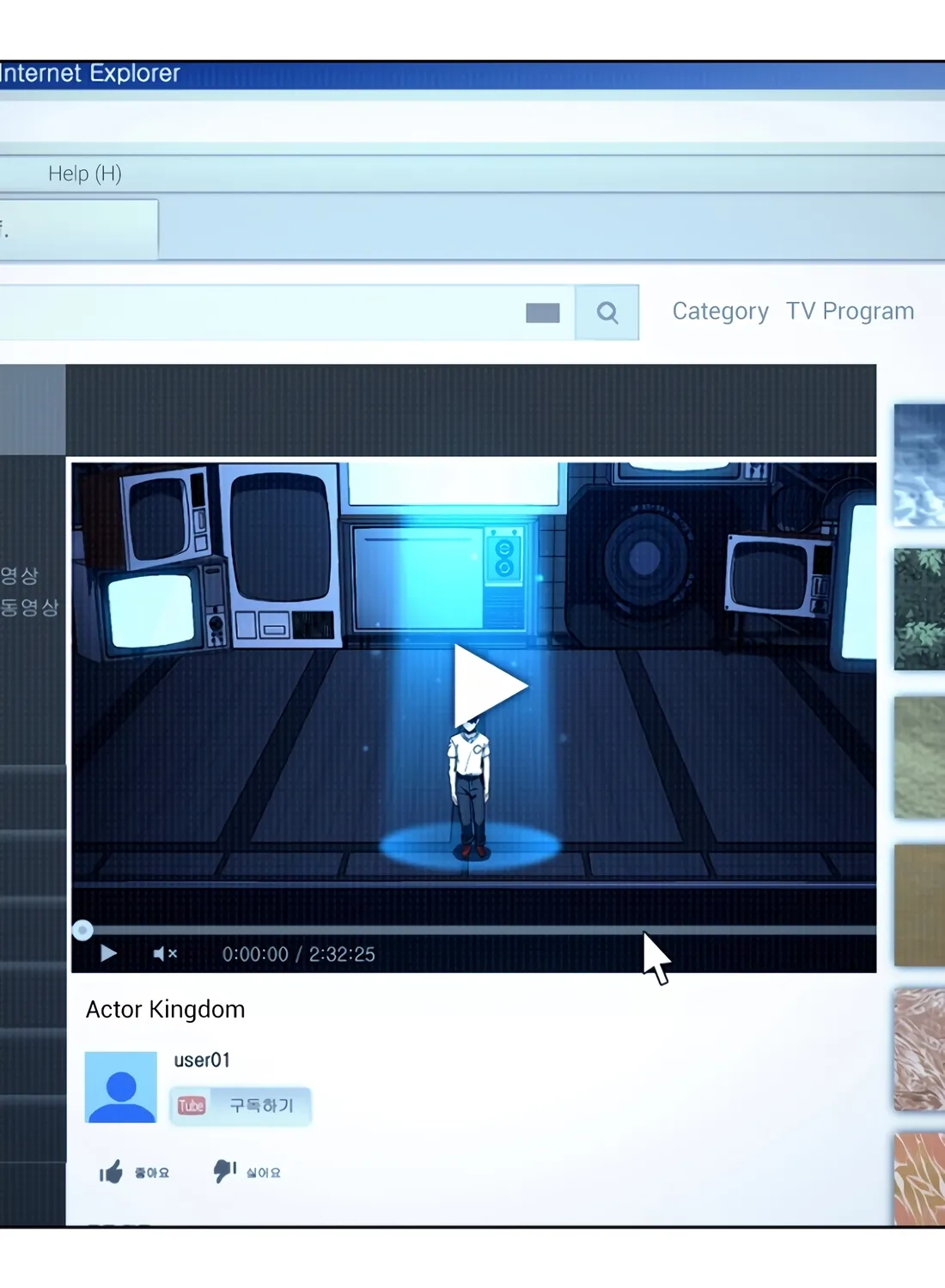The image size is (945, 1288).
Task: Select the browser tab below the menu bar
Action: [x=79, y=229]
